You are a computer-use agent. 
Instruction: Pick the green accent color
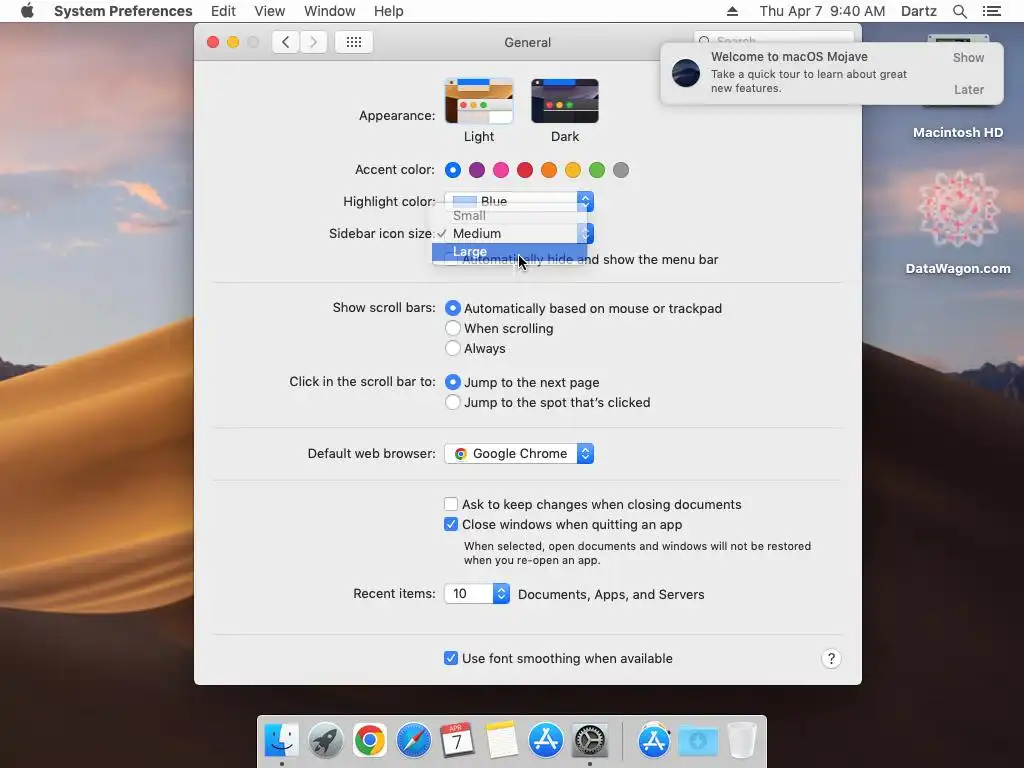pyautogui.click(x=597, y=170)
